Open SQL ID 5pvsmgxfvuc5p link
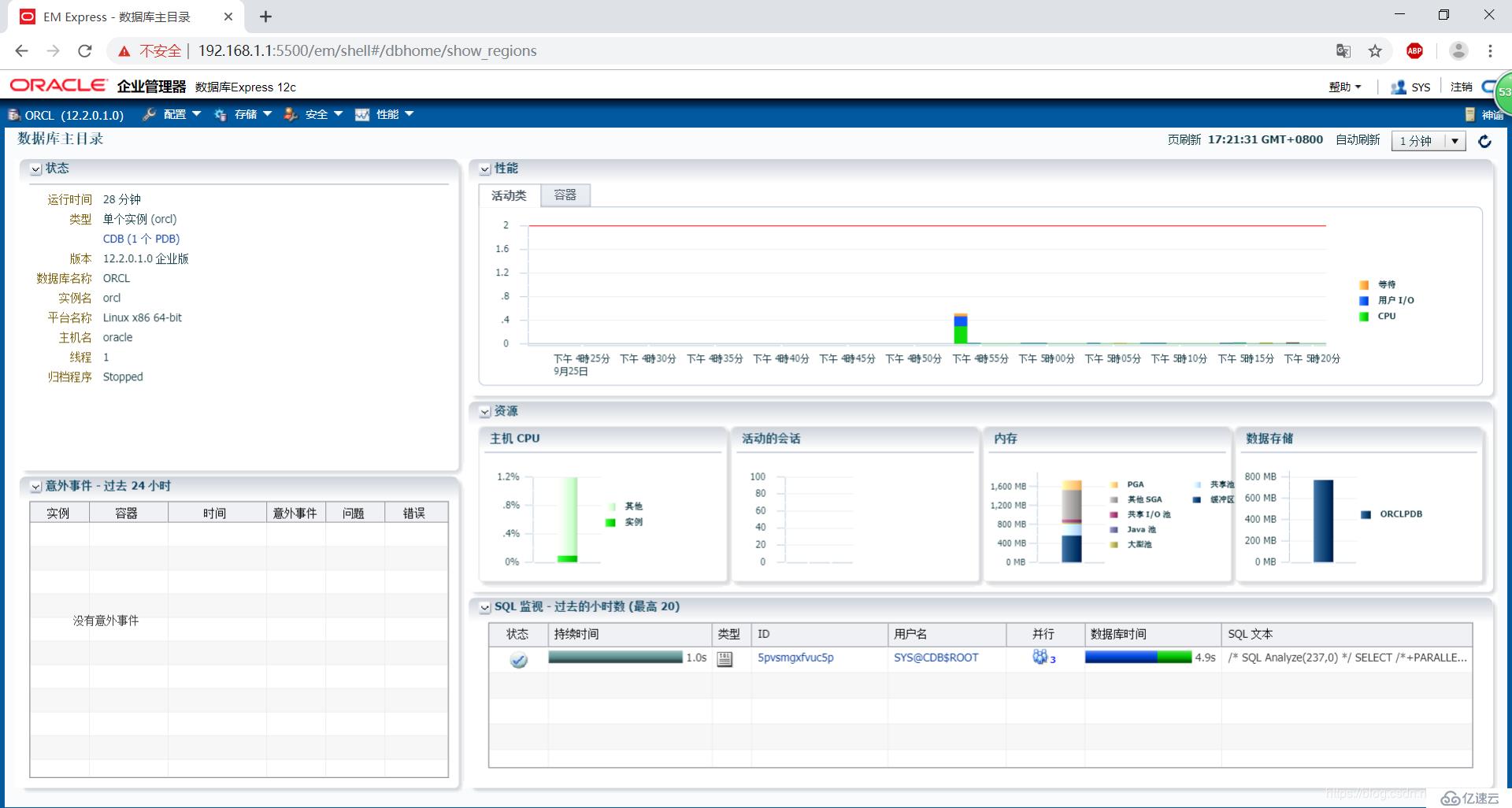 pos(795,658)
